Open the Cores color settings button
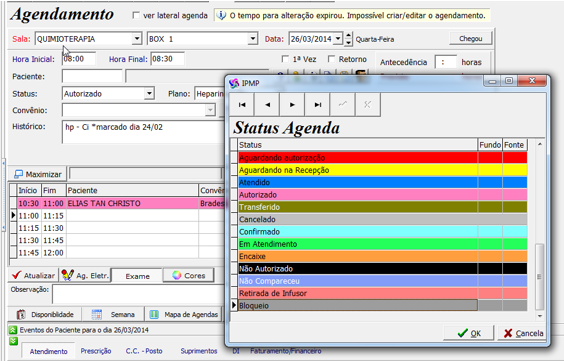 [189, 275]
